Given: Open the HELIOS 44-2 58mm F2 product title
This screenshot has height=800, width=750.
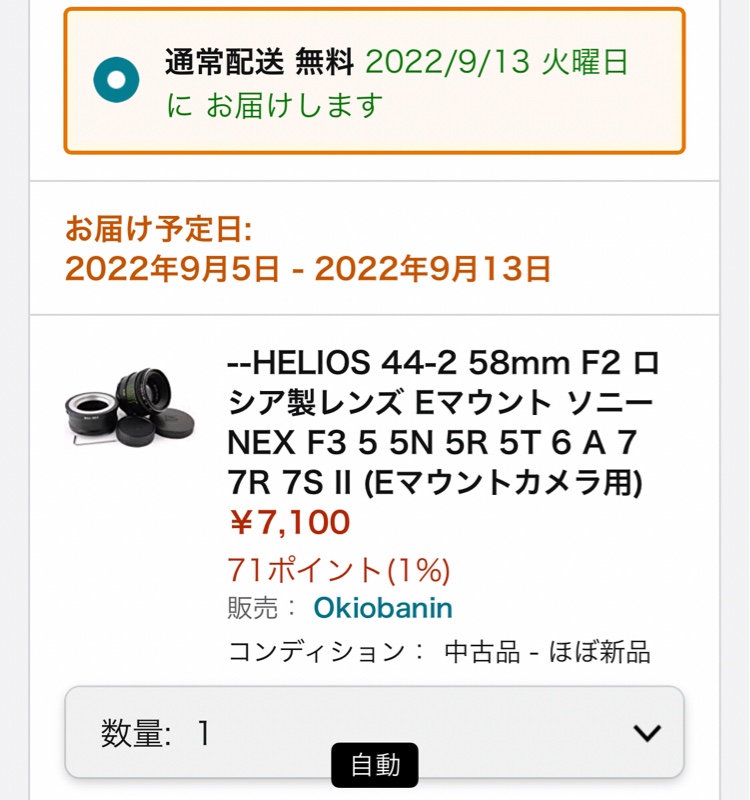Looking at the screenshot, I should [x=443, y=422].
